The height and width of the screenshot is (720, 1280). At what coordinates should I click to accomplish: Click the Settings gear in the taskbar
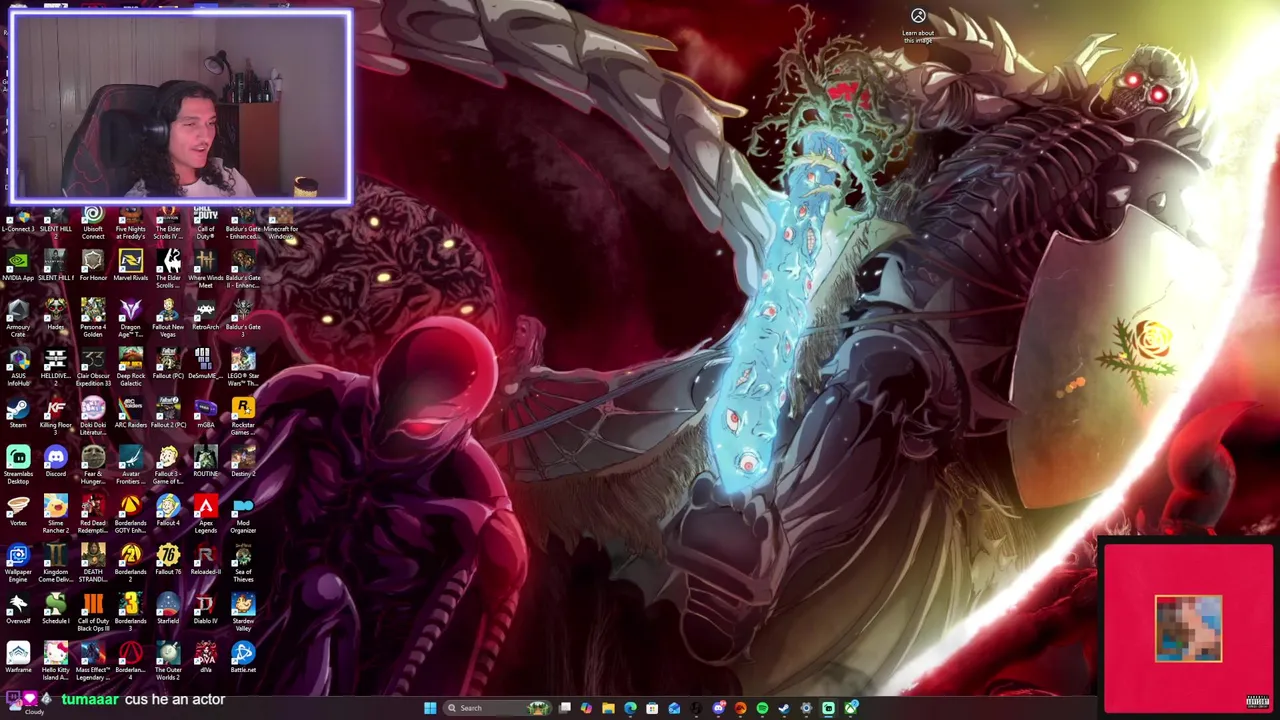806,708
